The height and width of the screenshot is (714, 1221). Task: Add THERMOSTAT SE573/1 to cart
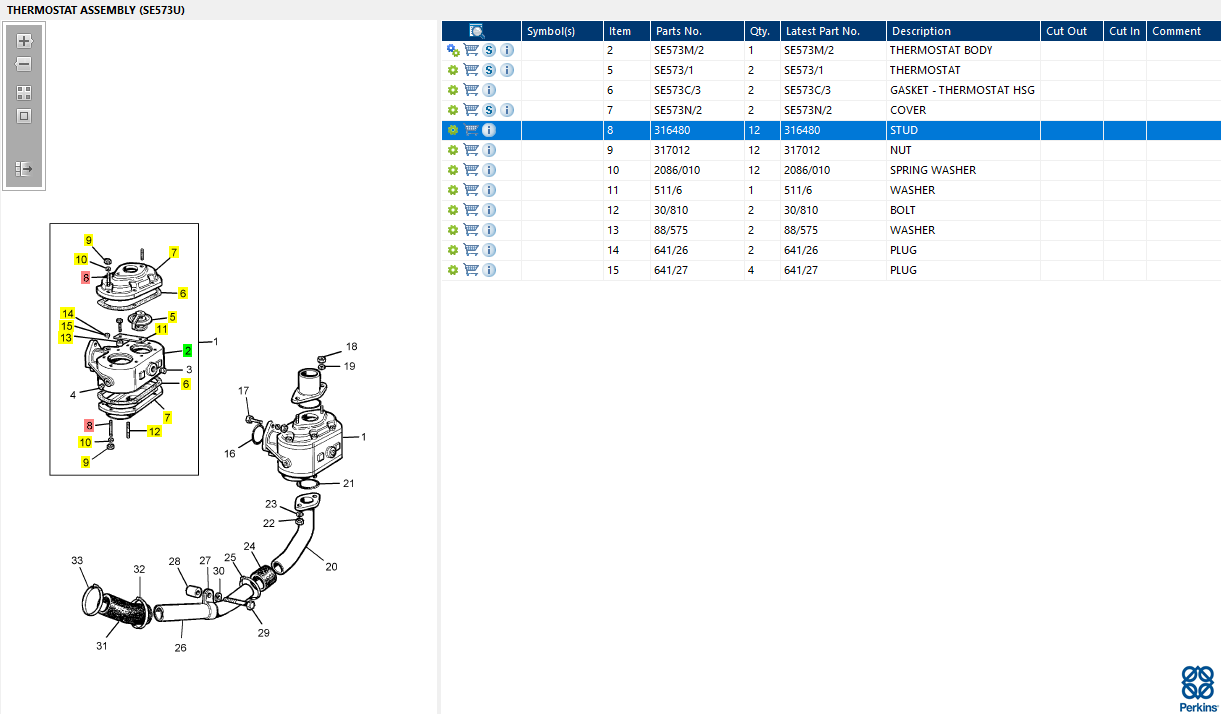pyautogui.click(x=471, y=70)
